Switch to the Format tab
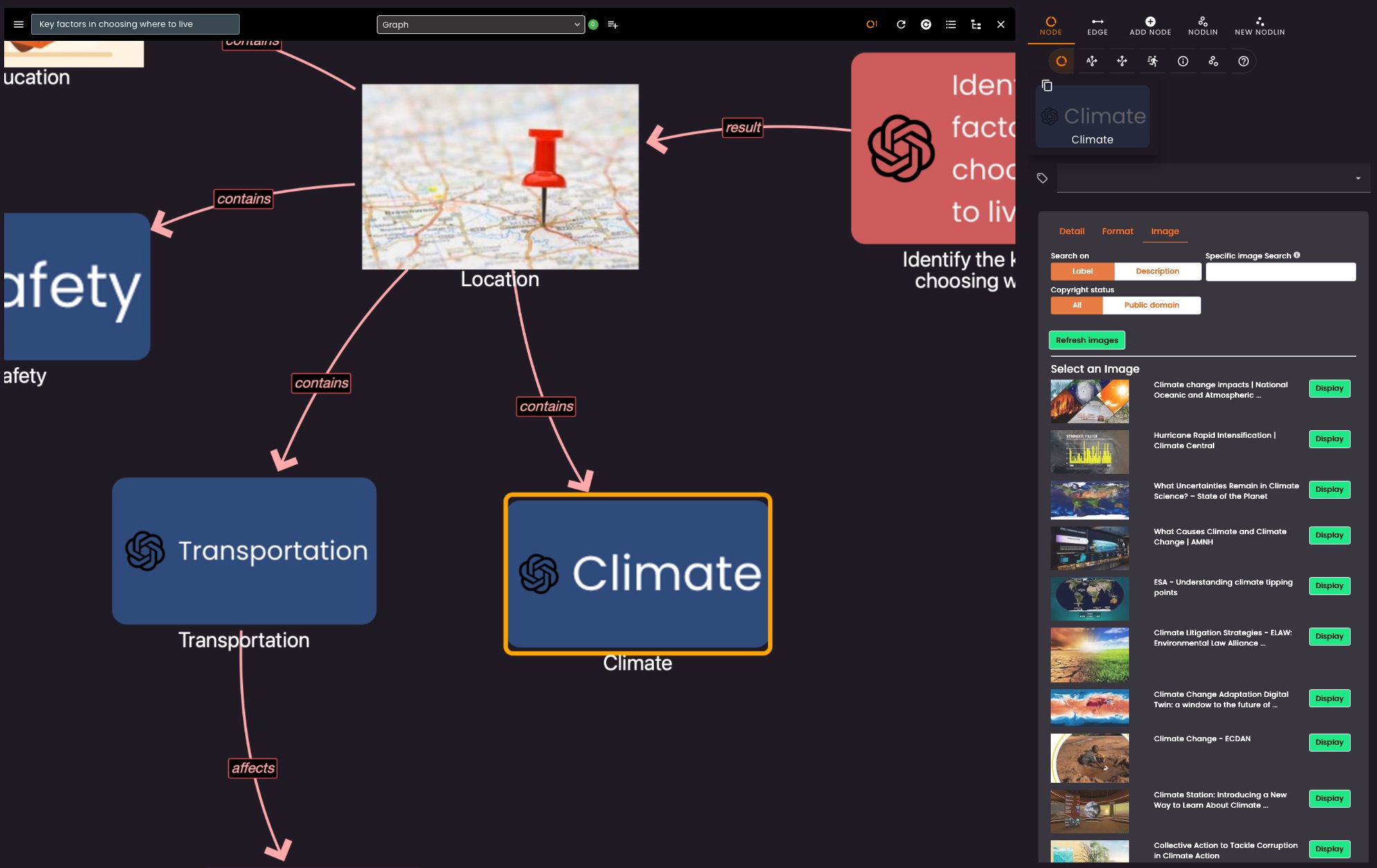Image resolution: width=1377 pixels, height=868 pixels. click(x=1117, y=231)
